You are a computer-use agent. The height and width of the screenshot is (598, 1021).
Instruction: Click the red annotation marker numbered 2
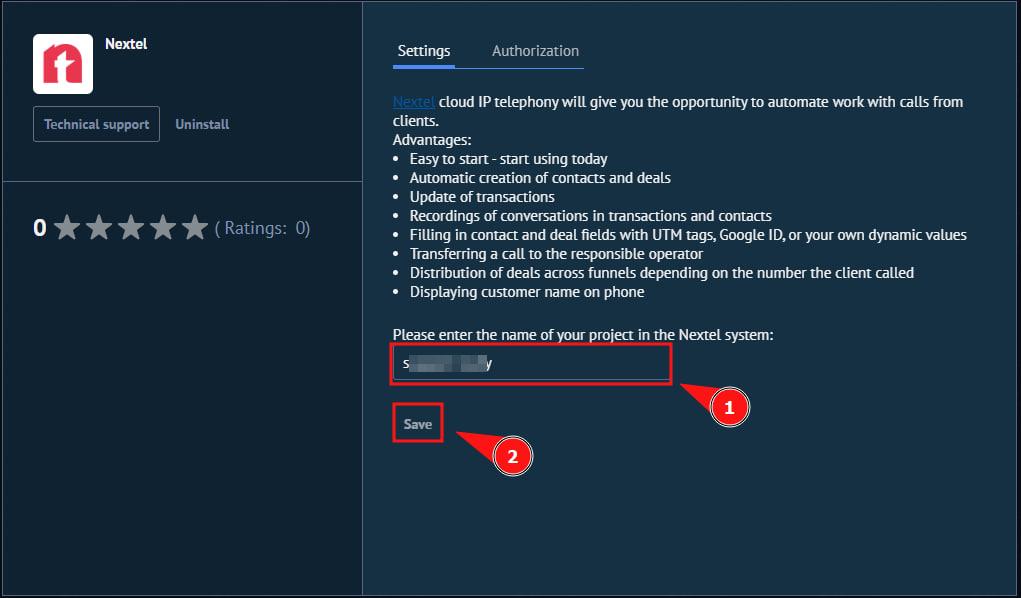(x=513, y=457)
